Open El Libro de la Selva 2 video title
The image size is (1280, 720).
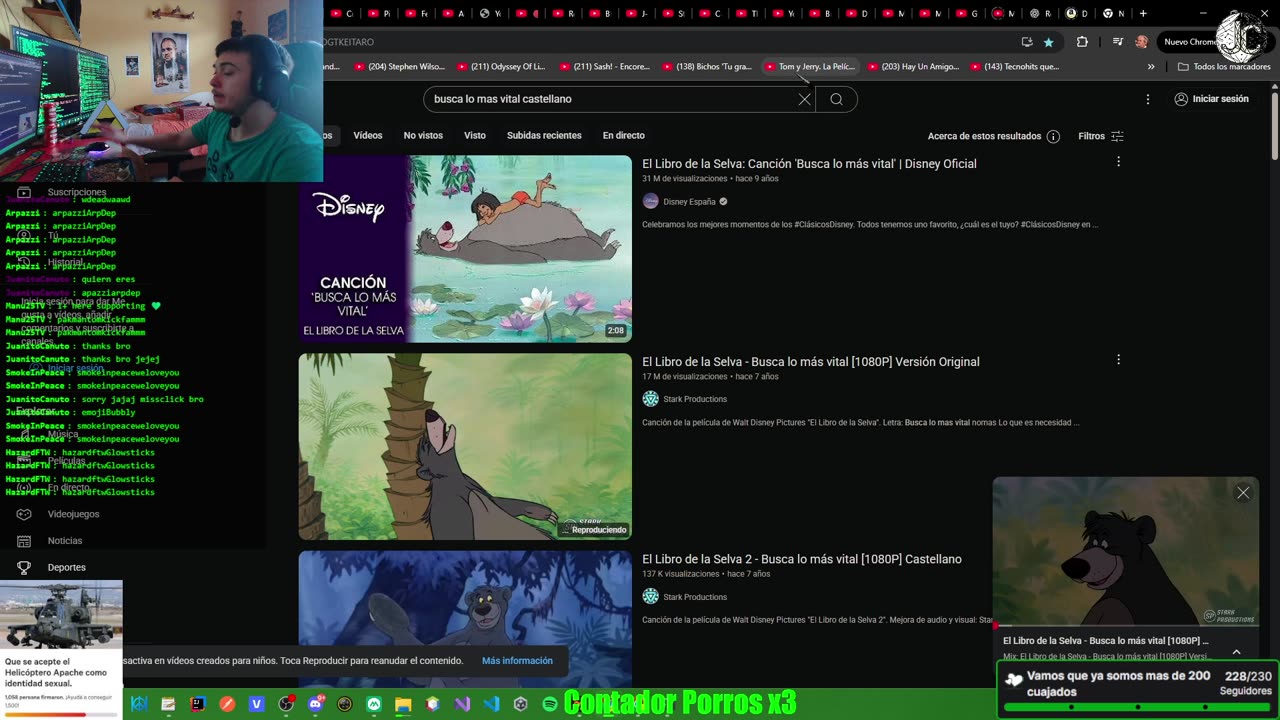click(x=802, y=559)
